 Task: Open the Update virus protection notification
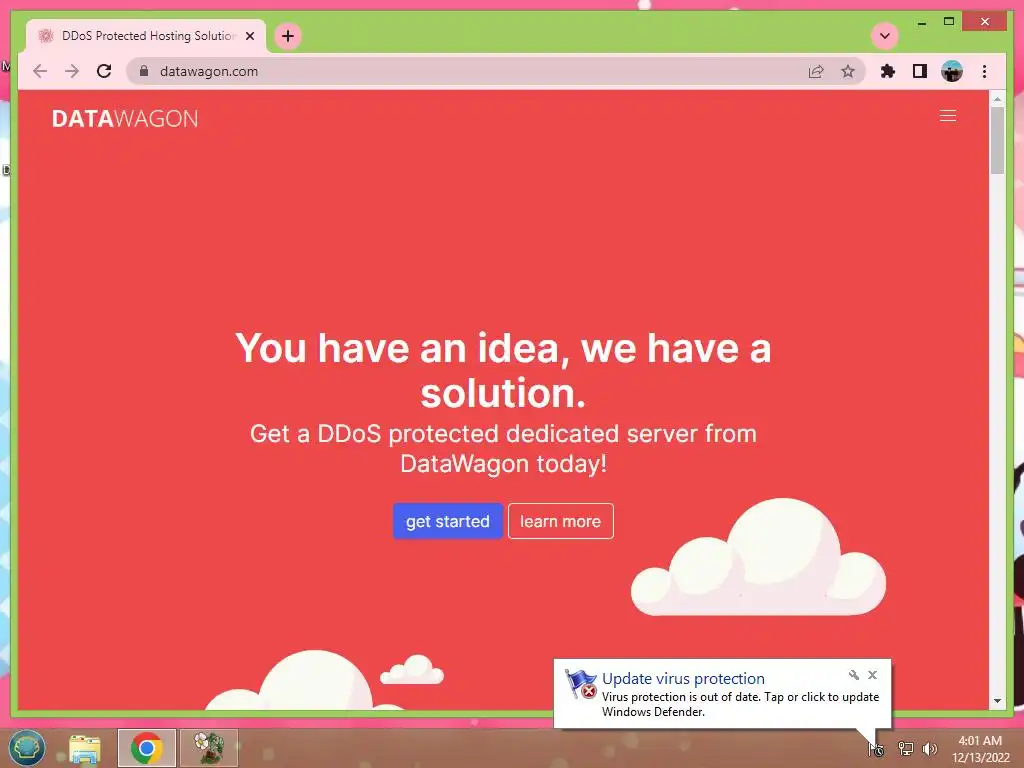coord(722,694)
